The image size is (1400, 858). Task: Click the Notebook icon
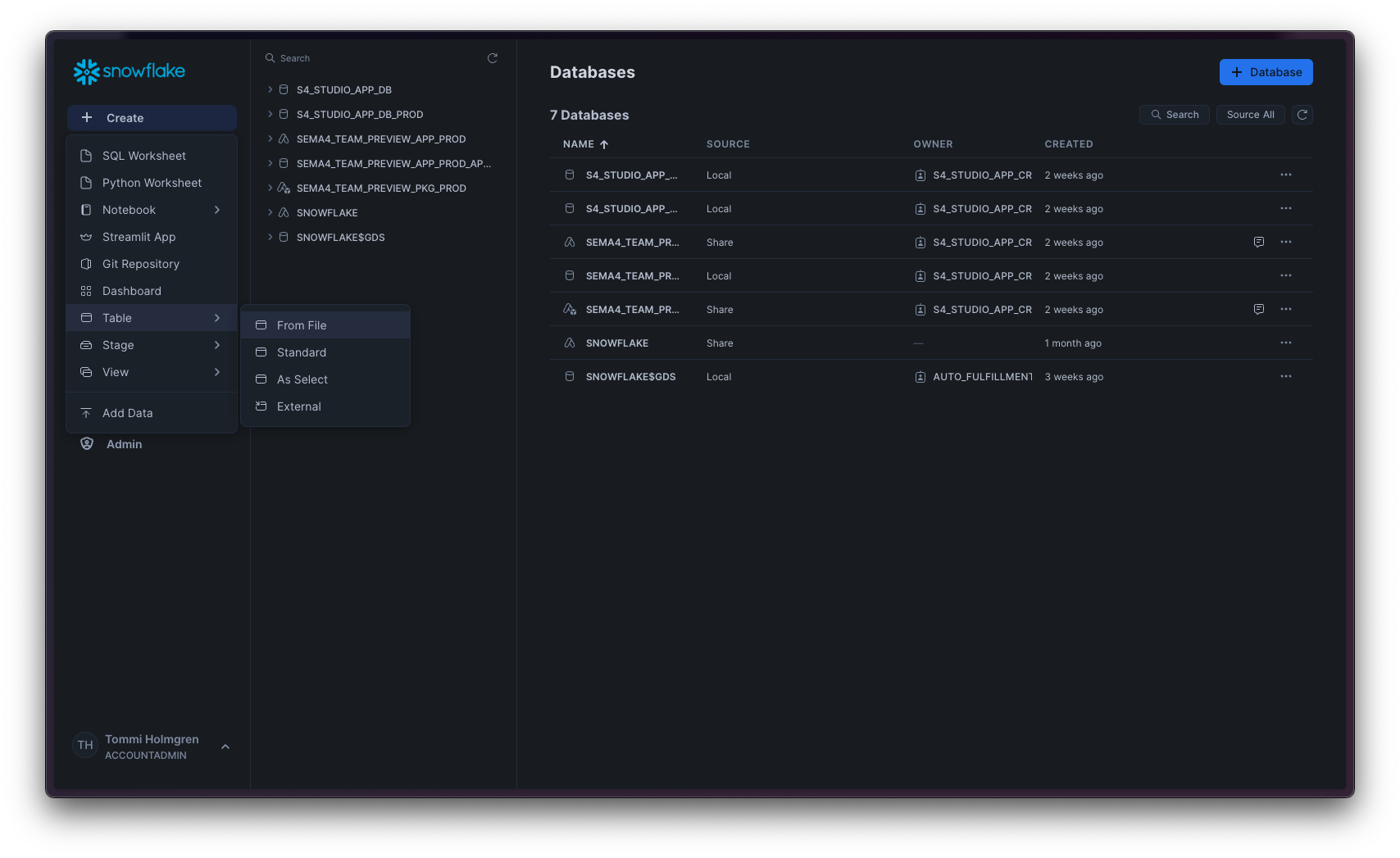pos(86,210)
